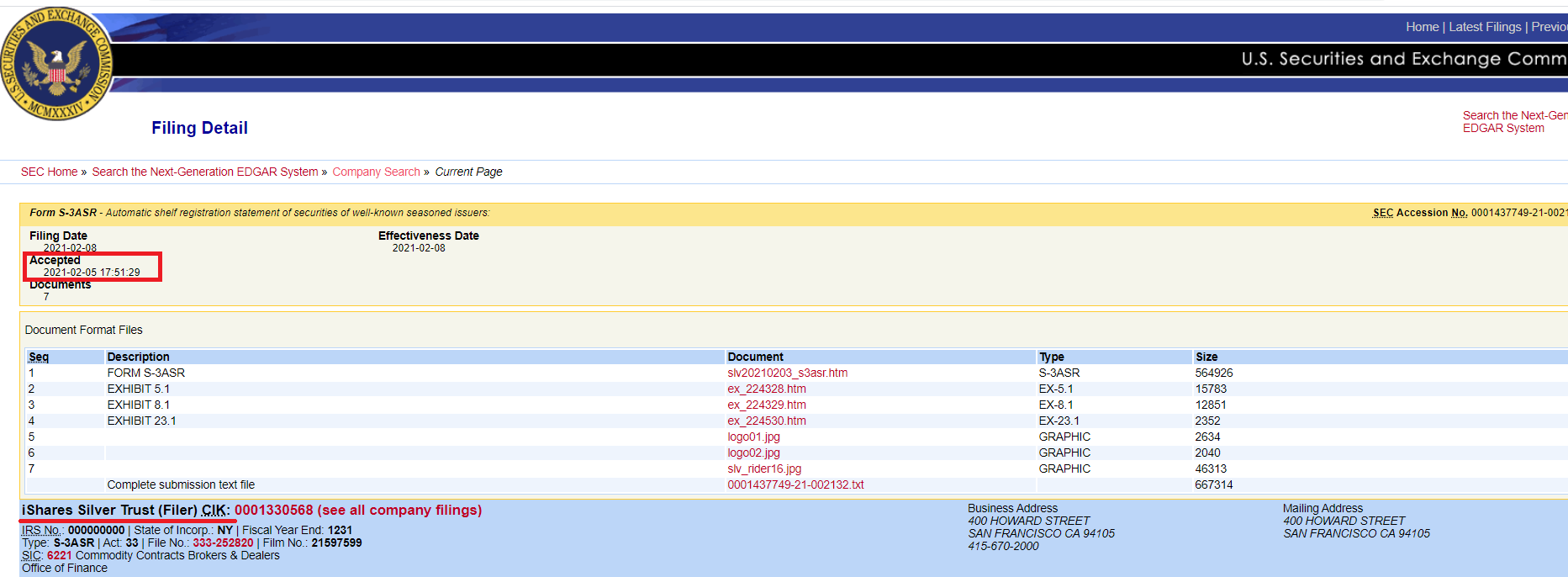This screenshot has width=1568, height=577.
Task: Click Document Format Files heading
Action: [x=83, y=330]
